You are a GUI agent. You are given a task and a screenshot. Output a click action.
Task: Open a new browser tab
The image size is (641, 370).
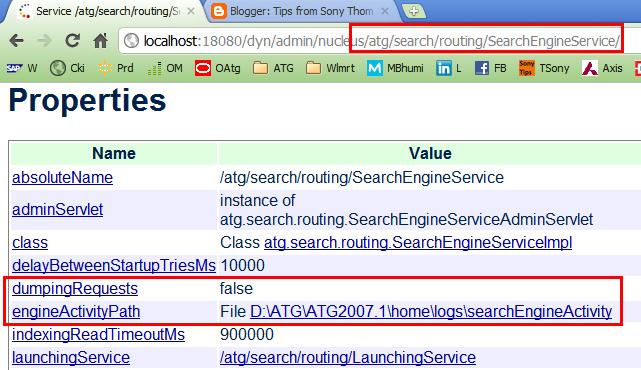coord(414,11)
